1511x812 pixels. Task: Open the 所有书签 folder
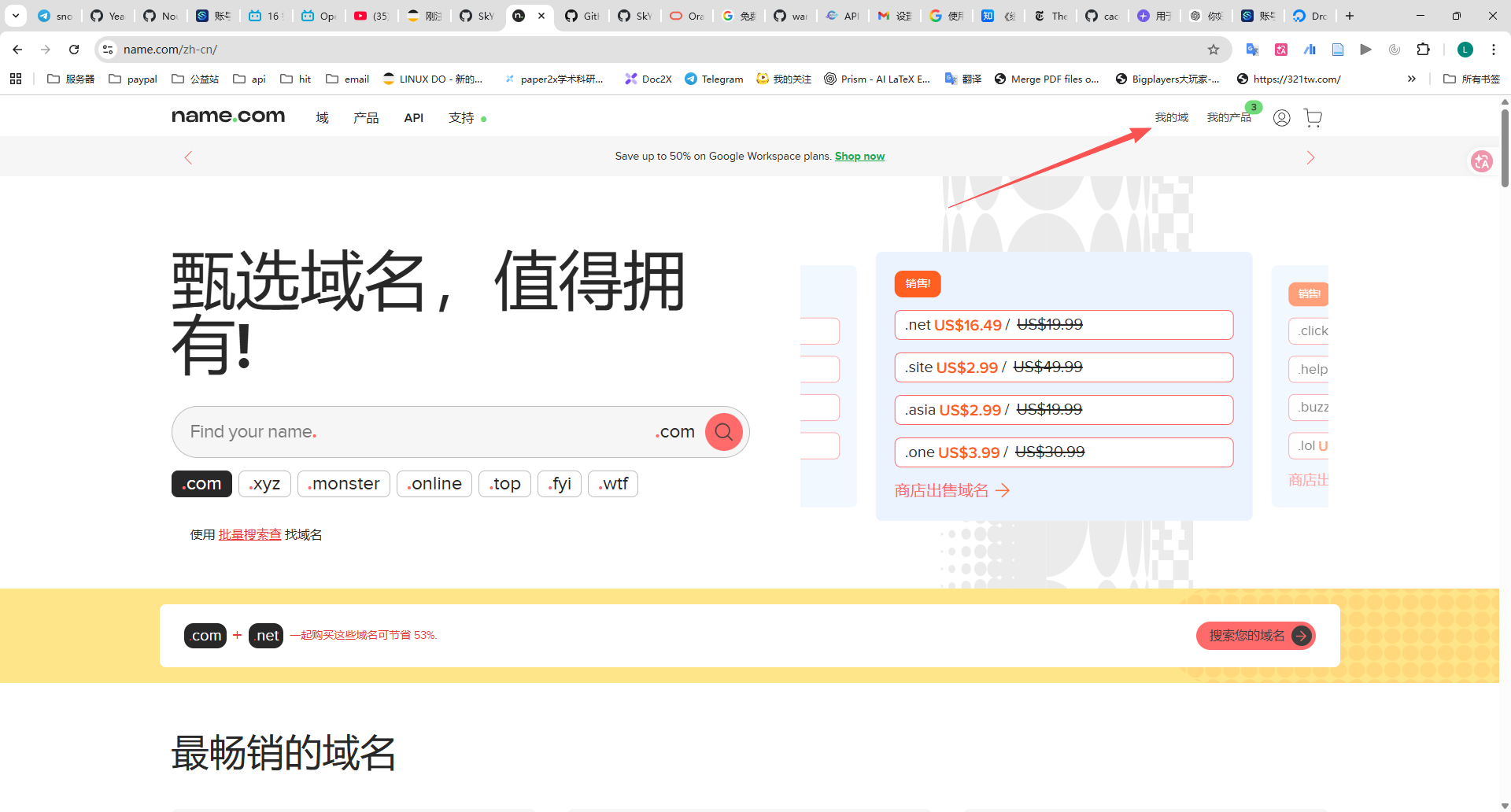click(1472, 79)
